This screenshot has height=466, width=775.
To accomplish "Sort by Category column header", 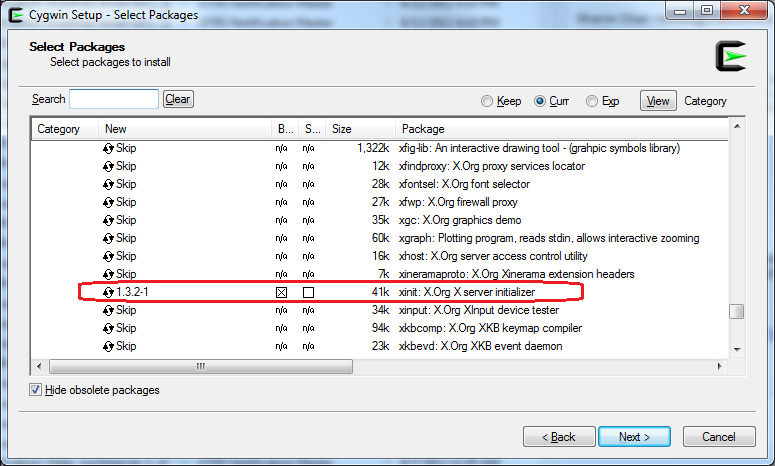I will [65, 129].
